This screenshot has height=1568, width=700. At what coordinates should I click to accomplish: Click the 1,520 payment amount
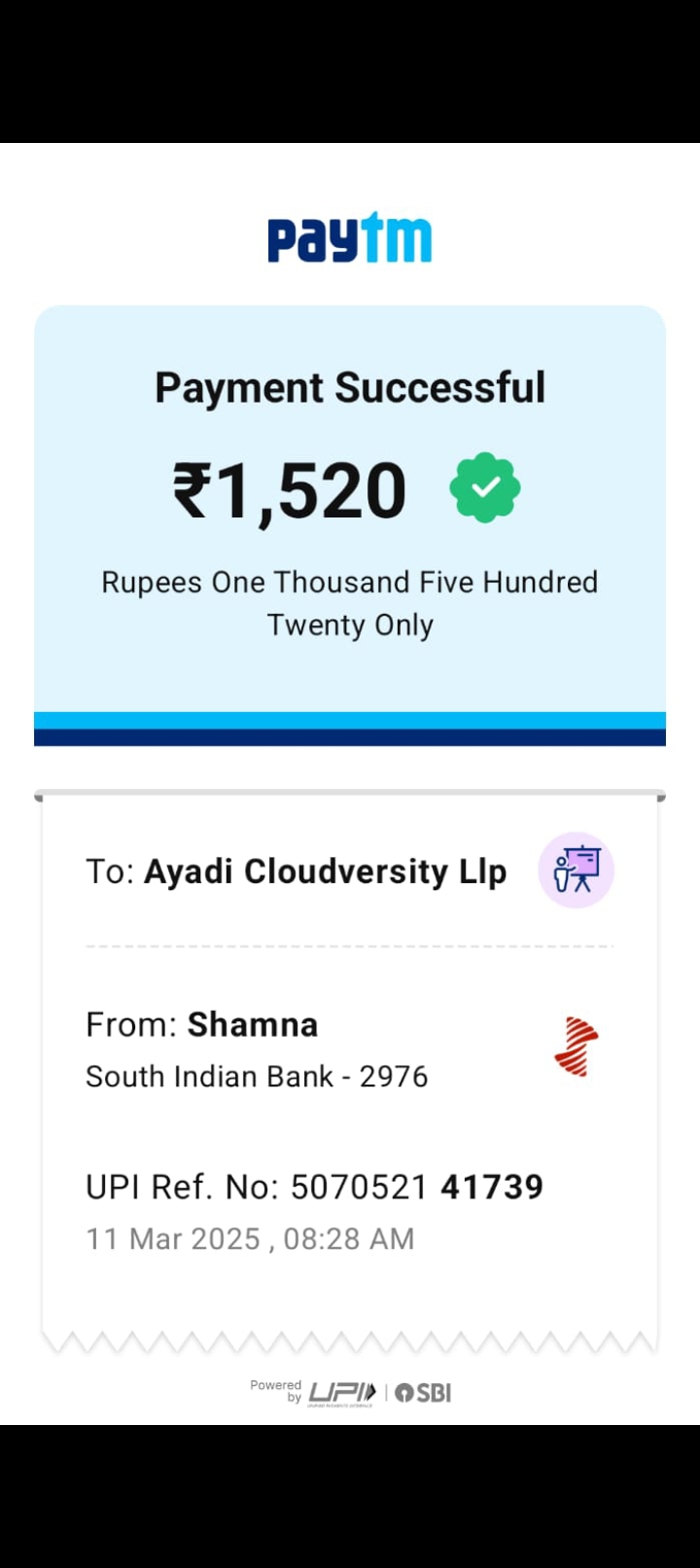coord(311,490)
